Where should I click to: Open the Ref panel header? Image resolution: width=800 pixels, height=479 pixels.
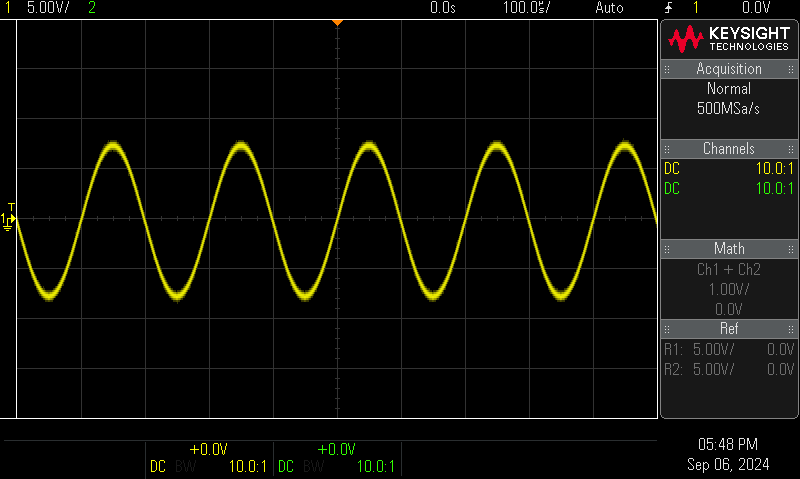click(x=729, y=328)
